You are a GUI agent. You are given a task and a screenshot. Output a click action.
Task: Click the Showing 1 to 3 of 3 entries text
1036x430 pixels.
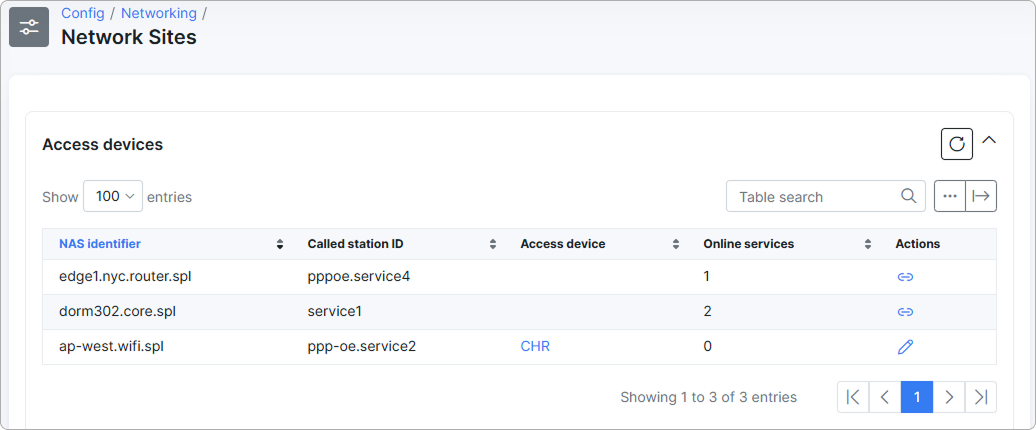(x=708, y=397)
